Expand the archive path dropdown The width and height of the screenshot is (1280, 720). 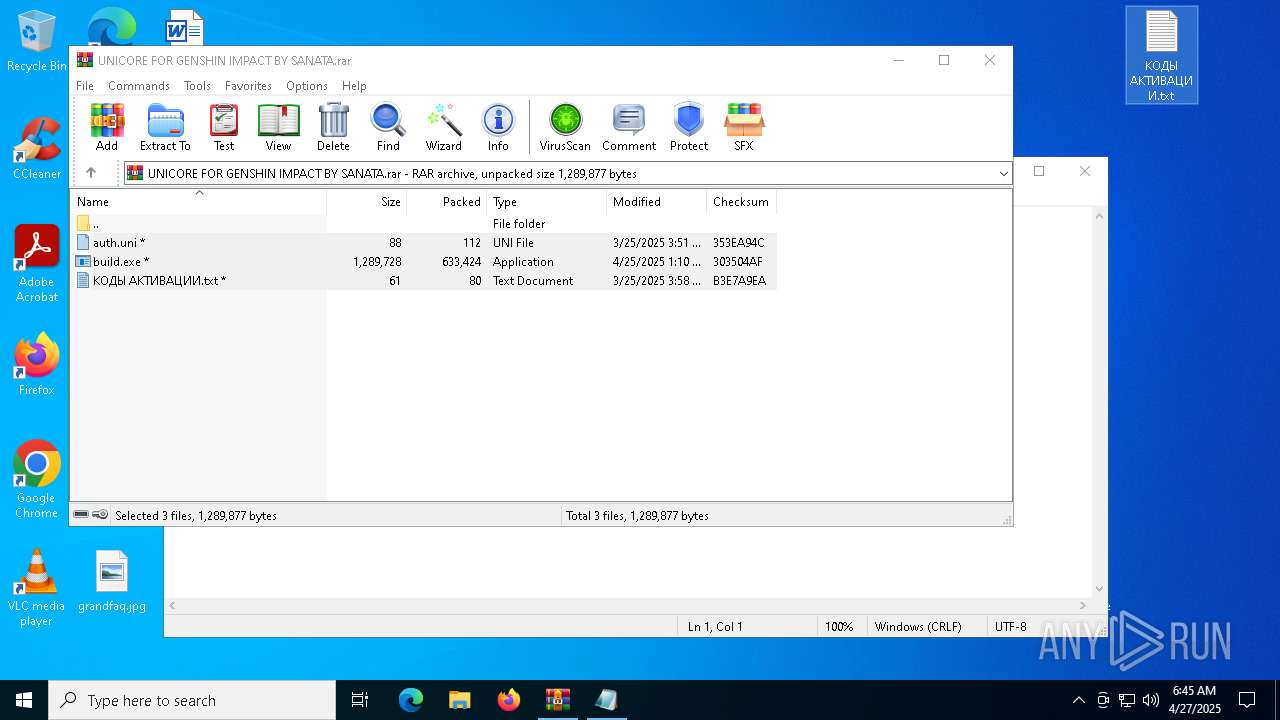tap(1003, 174)
